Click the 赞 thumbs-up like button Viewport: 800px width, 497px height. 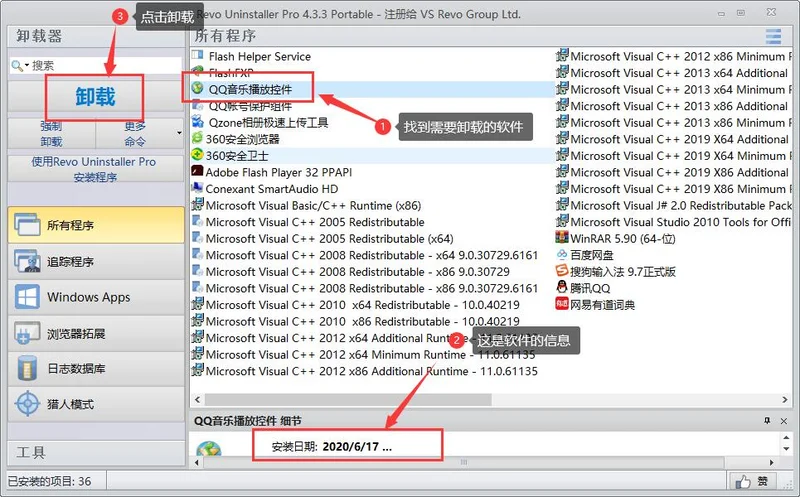tap(752, 481)
